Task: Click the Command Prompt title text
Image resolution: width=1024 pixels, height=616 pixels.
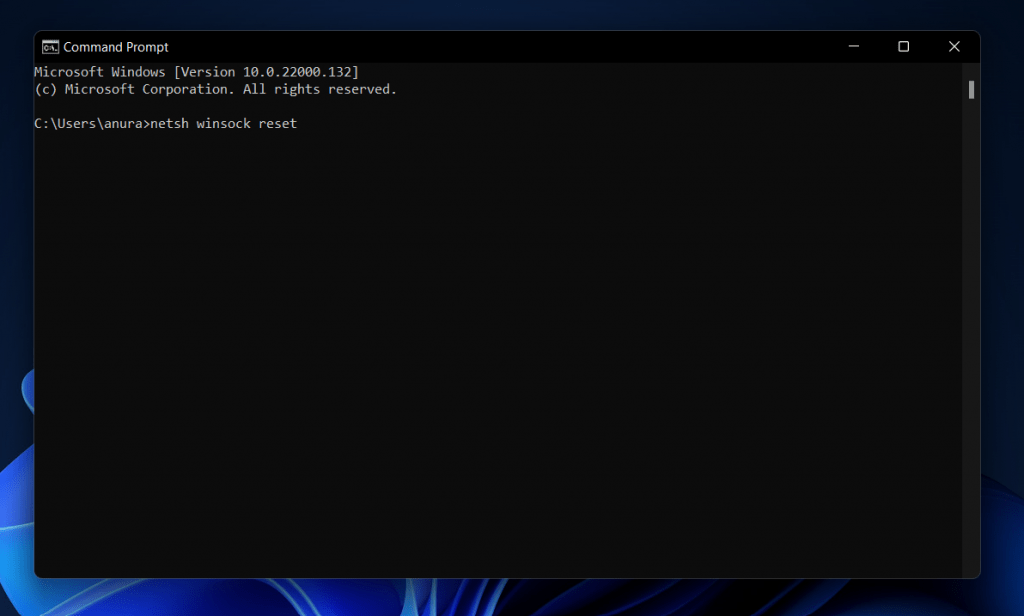Action: click(x=115, y=46)
